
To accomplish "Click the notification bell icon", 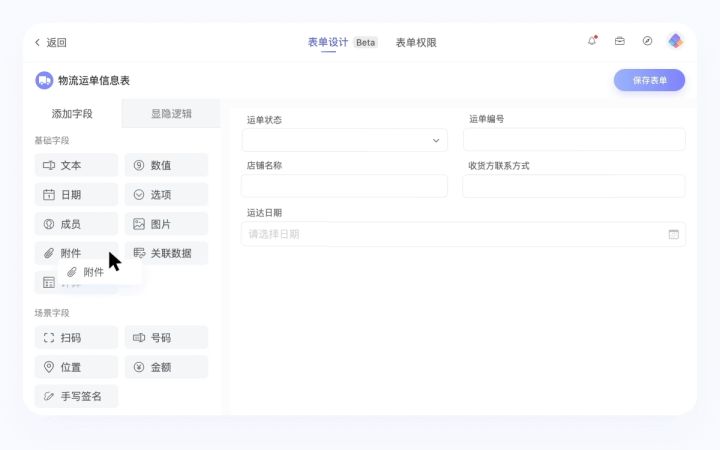I will coord(592,41).
